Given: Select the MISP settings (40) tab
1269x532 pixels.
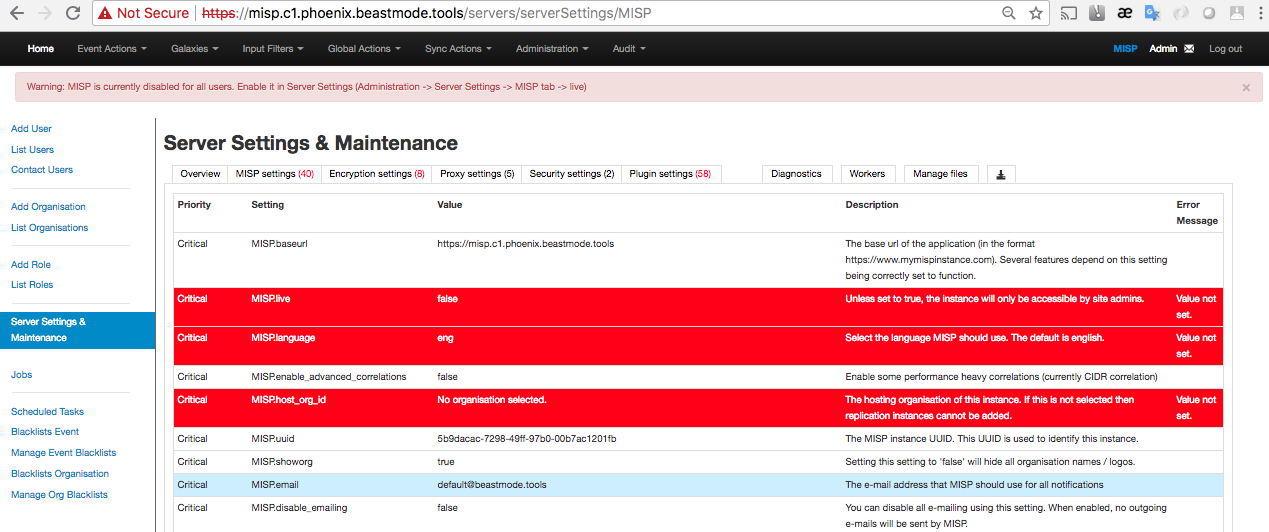Looking at the screenshot, I should pyautogui.click(x=275, y=174).
